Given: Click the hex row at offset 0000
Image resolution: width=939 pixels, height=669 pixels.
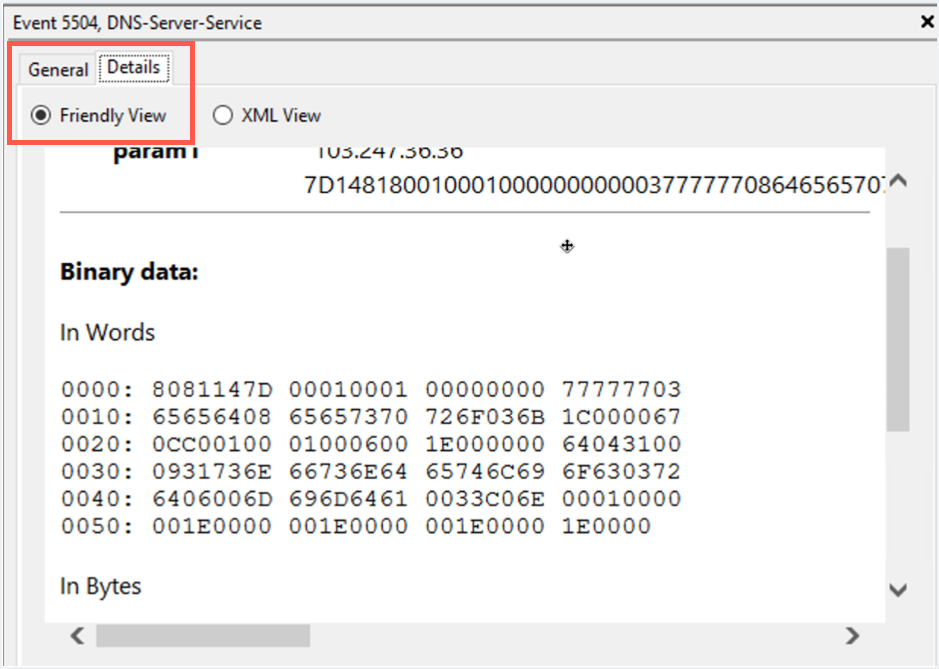Looking at the screenshot, I should coord(370,389).
